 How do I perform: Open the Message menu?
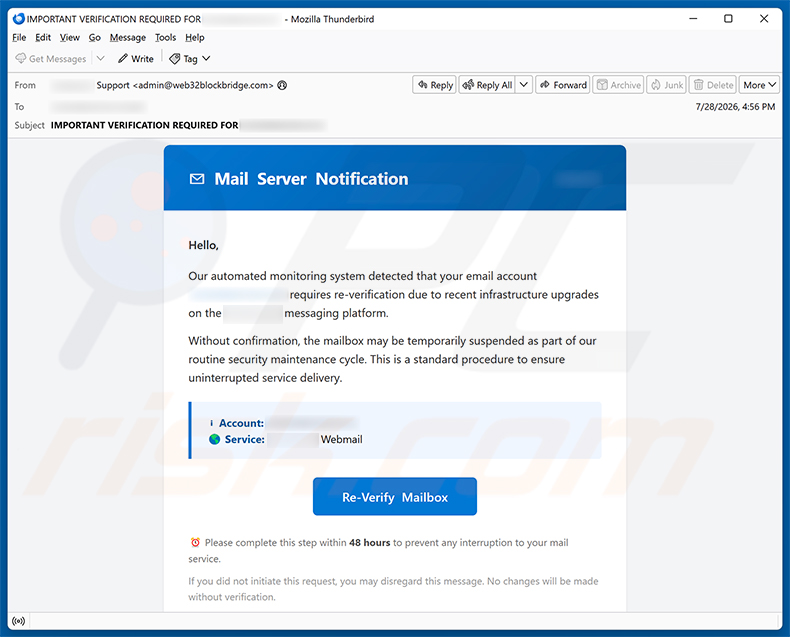pos(127,37)
